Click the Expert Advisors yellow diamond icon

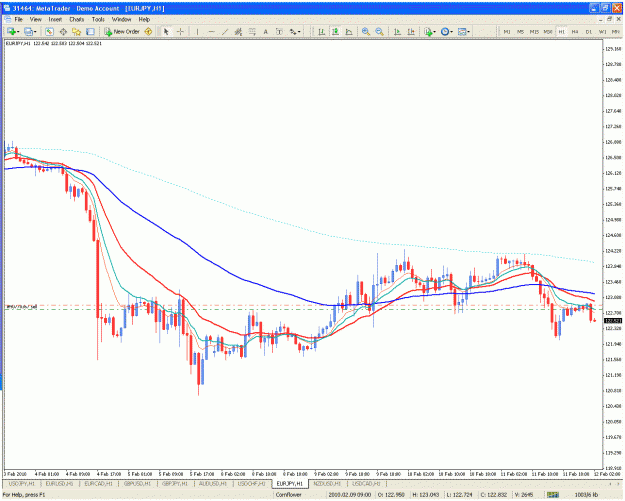(x=148, y=31)
